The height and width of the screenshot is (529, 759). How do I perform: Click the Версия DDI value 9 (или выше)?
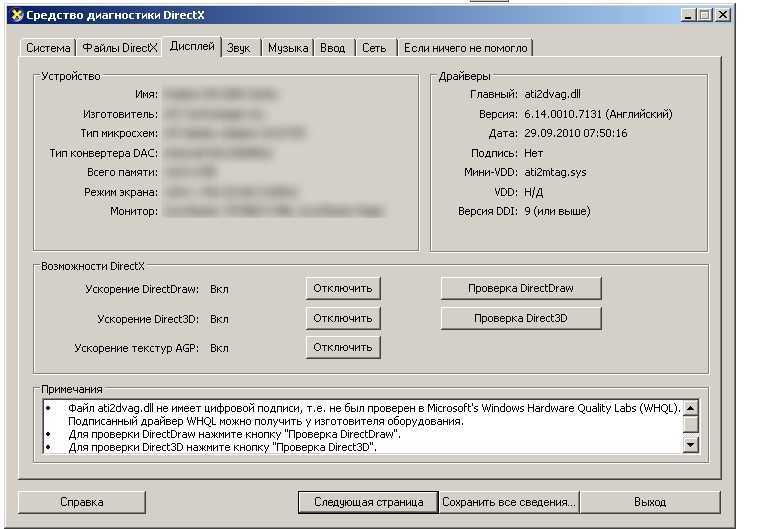pyautogui.click(x=557, y=212)
